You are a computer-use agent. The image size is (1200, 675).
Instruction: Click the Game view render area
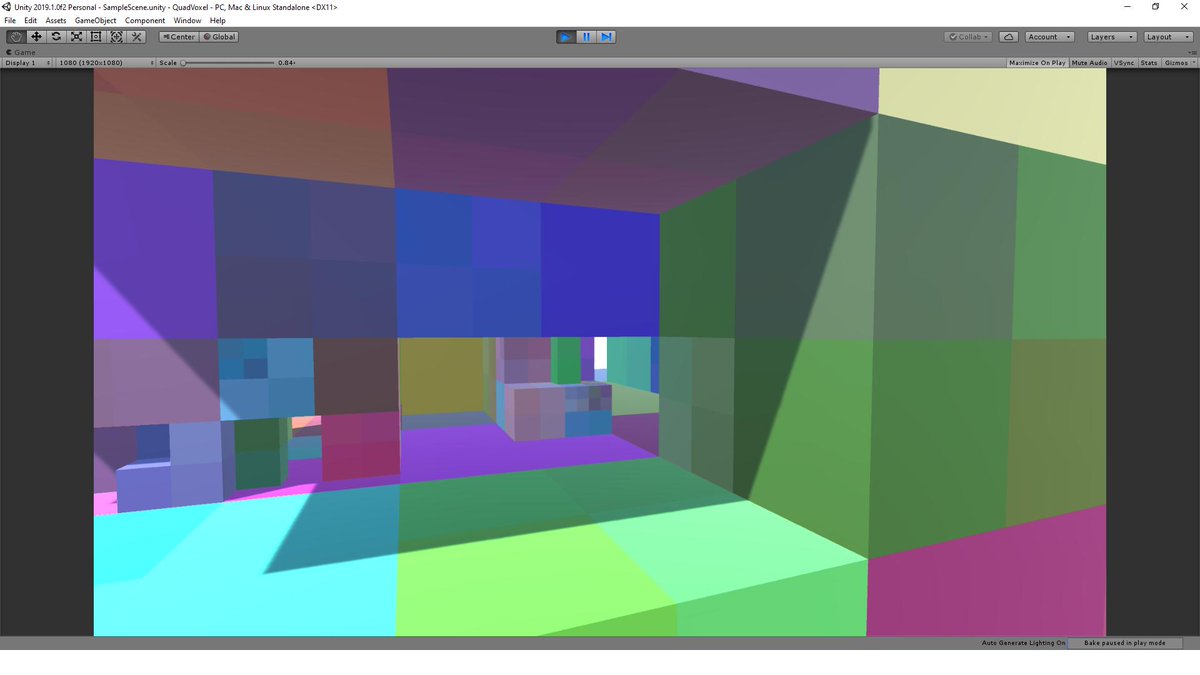pos(600,352)
